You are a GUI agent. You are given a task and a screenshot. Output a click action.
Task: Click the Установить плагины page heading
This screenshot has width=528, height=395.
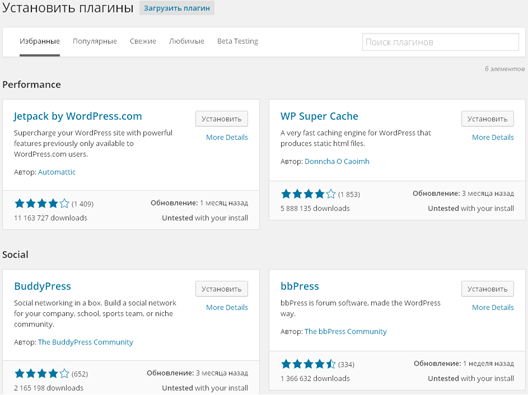click(68, 8)
